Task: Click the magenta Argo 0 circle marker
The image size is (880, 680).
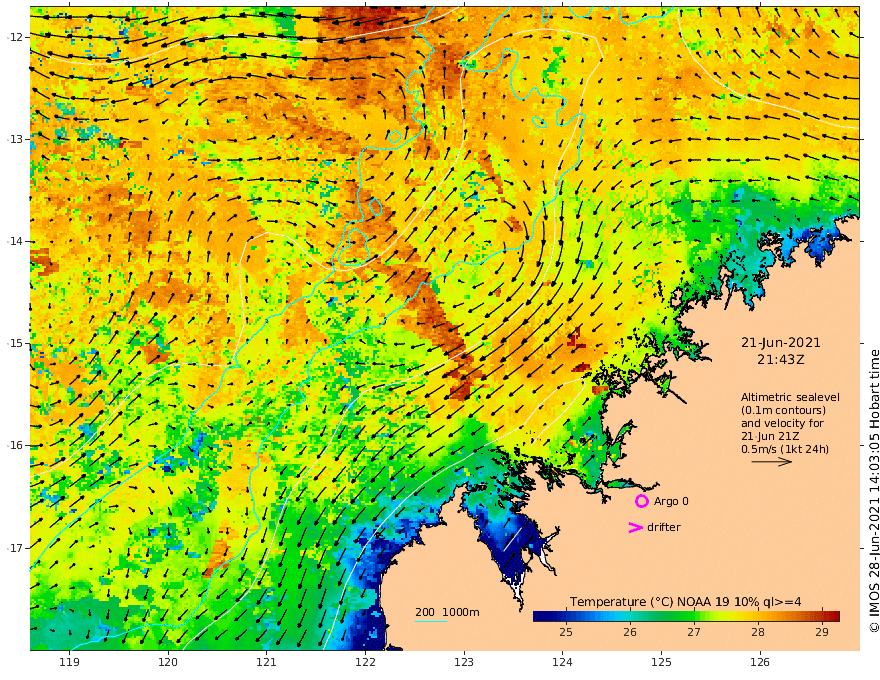Action: click(x=641, y=501)
